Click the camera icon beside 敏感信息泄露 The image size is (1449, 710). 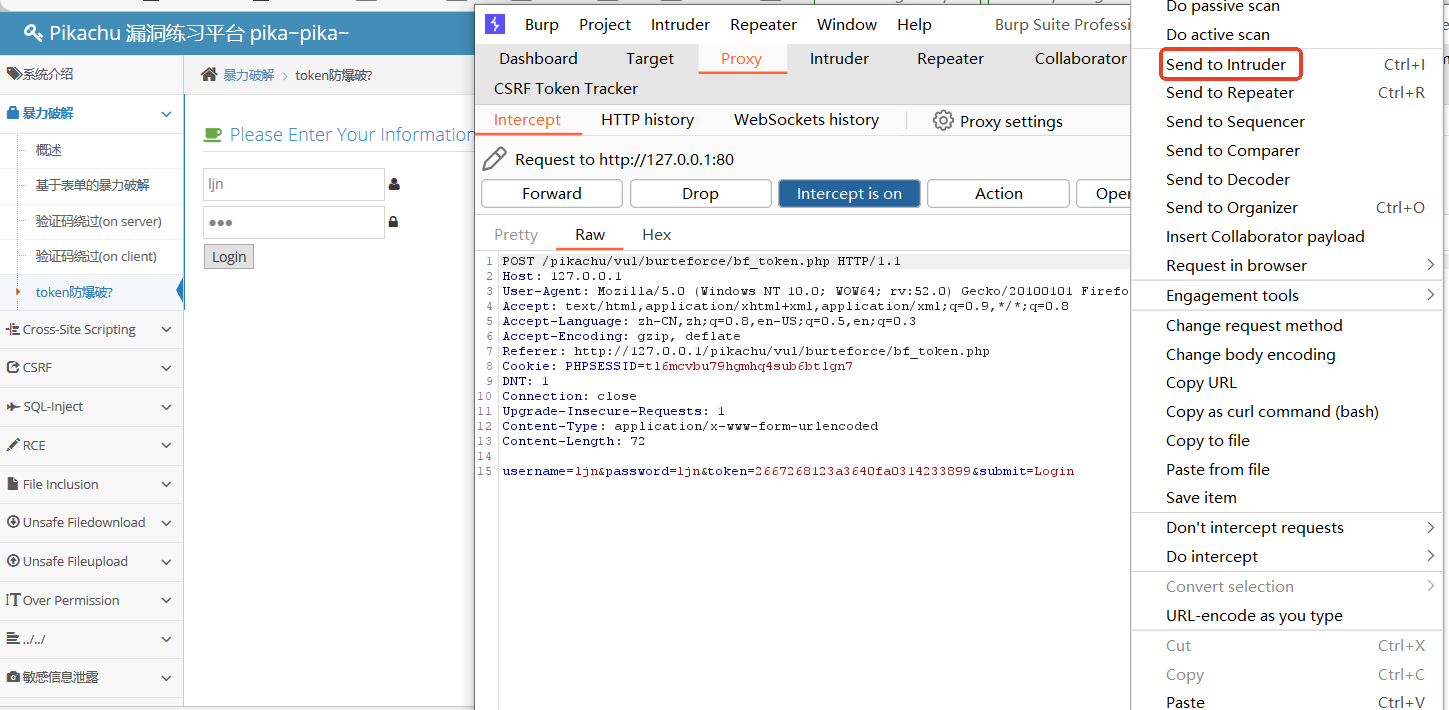click(14, 677)
